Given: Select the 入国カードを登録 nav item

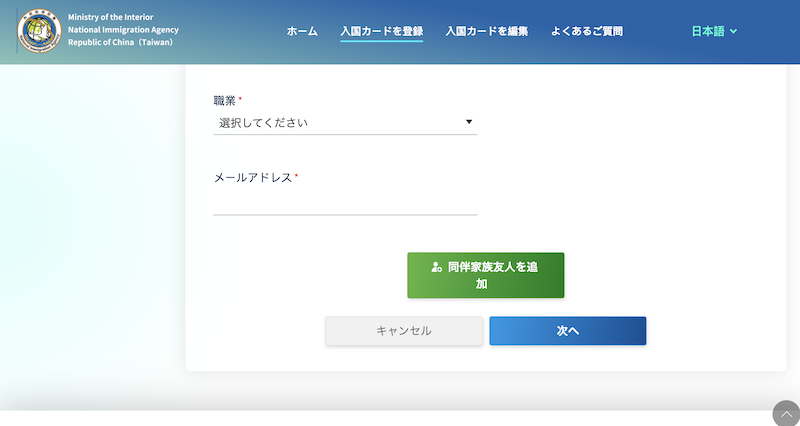Looking at the screenshot, I should click(381, 31).
